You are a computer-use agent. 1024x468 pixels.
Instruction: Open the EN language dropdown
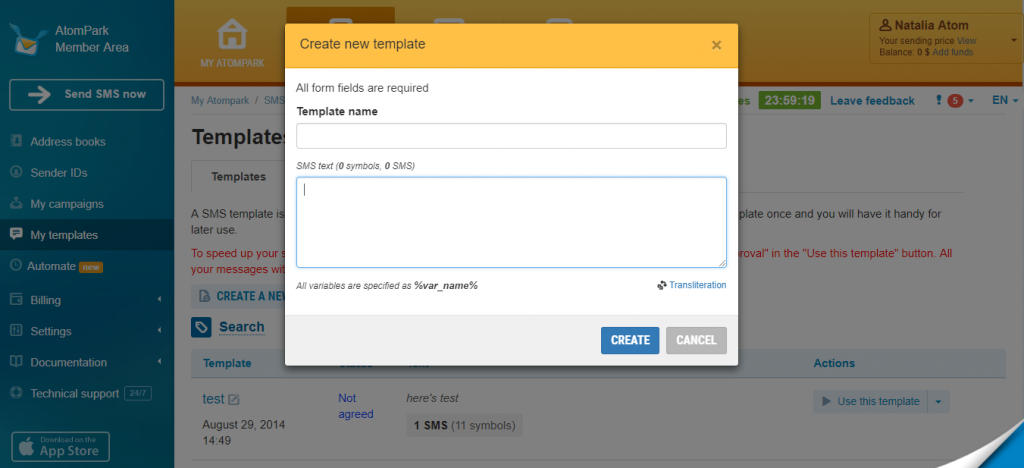click(1004, 101)
